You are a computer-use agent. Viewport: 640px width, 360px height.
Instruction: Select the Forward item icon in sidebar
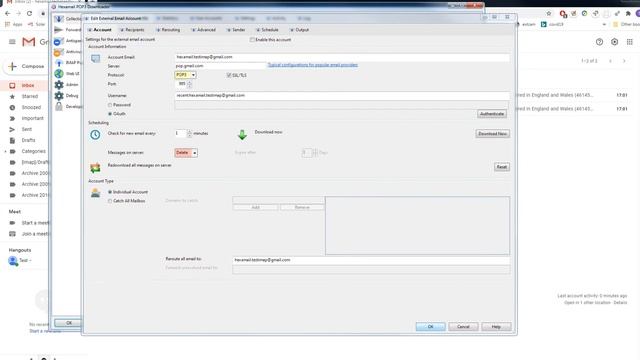point(59,30)
